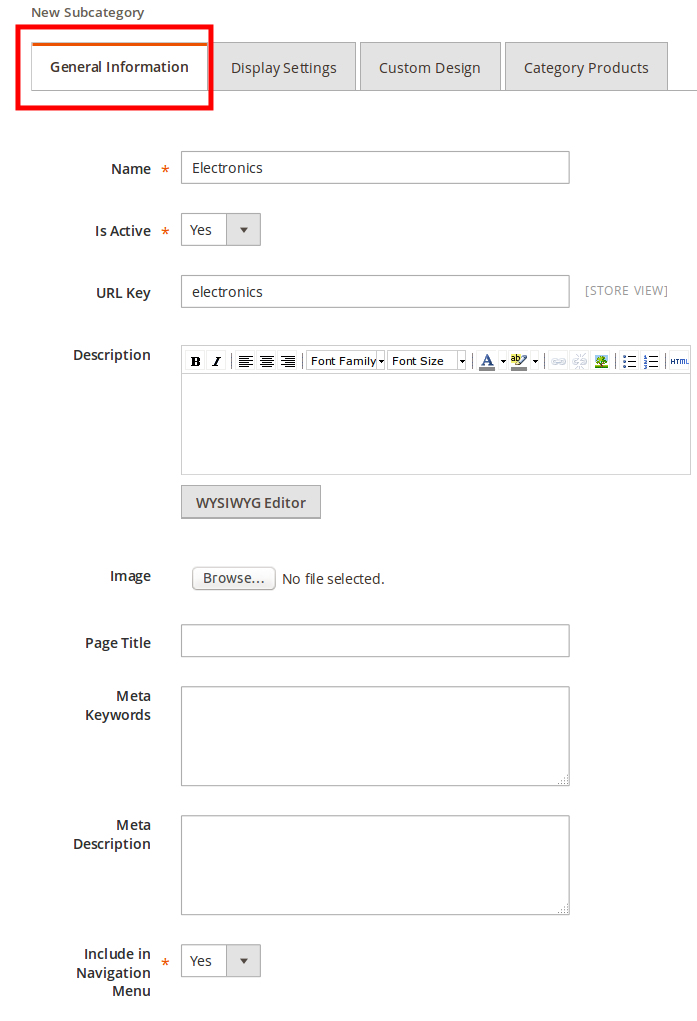Insert an ordered numbered list

point(651,361)
